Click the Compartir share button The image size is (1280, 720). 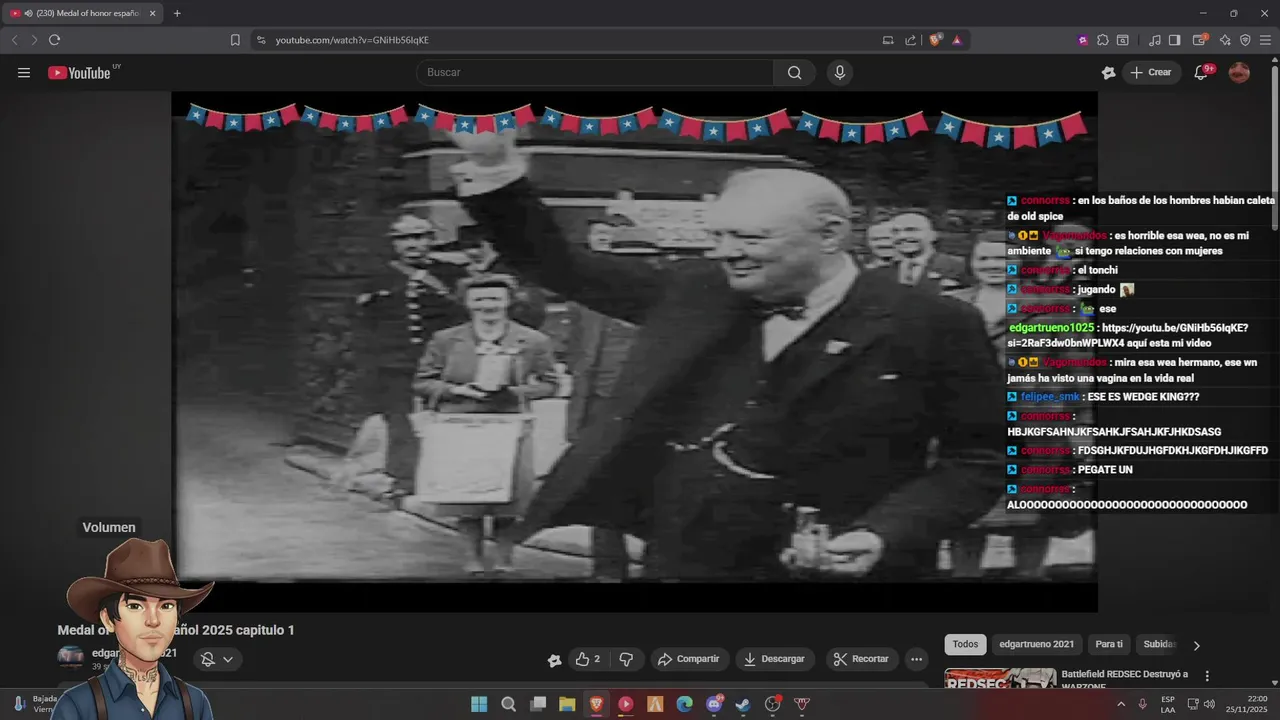688,659
